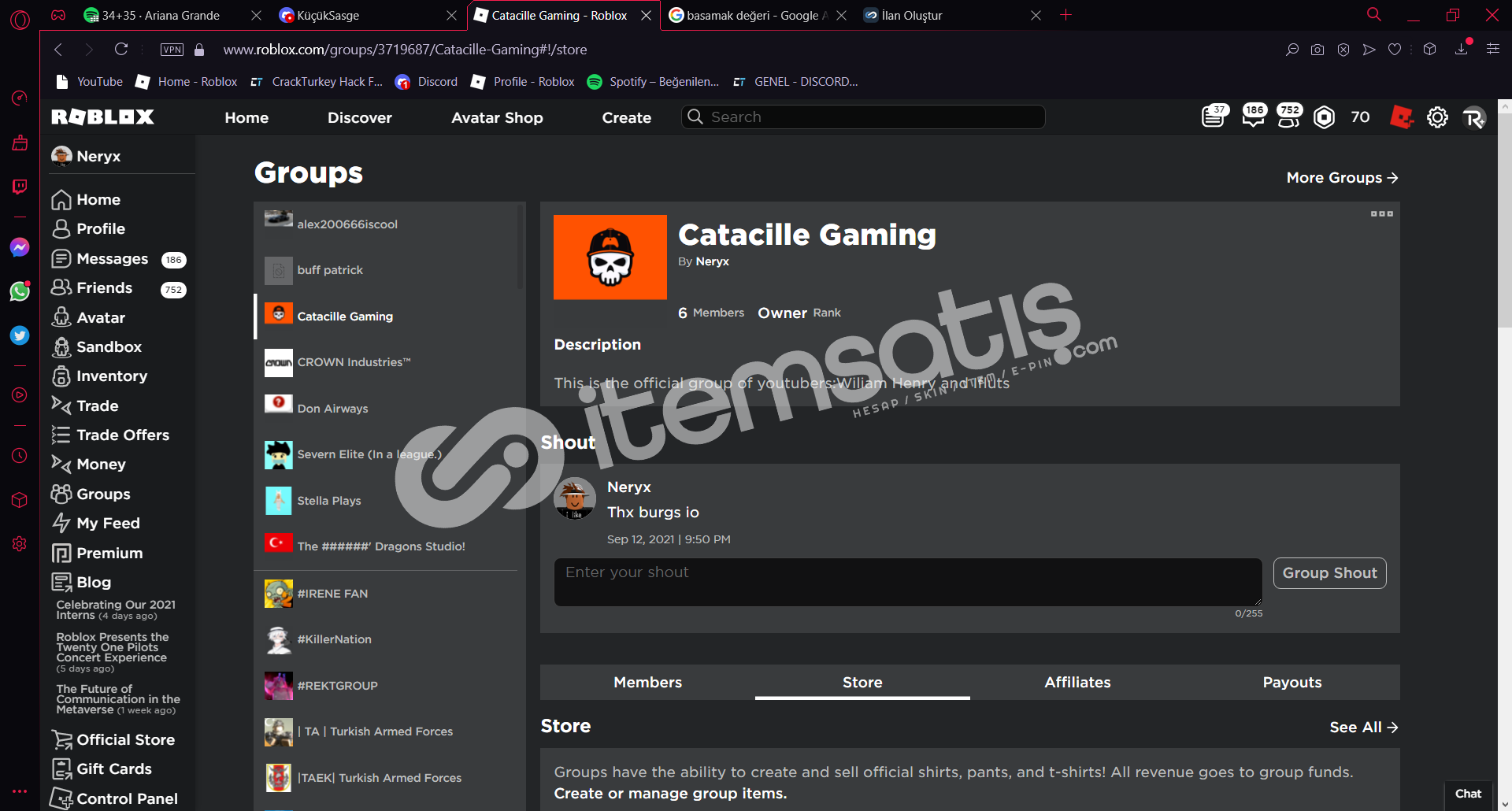
Task: Open the YouTube bookmark
Action: [x=90, y=82]
